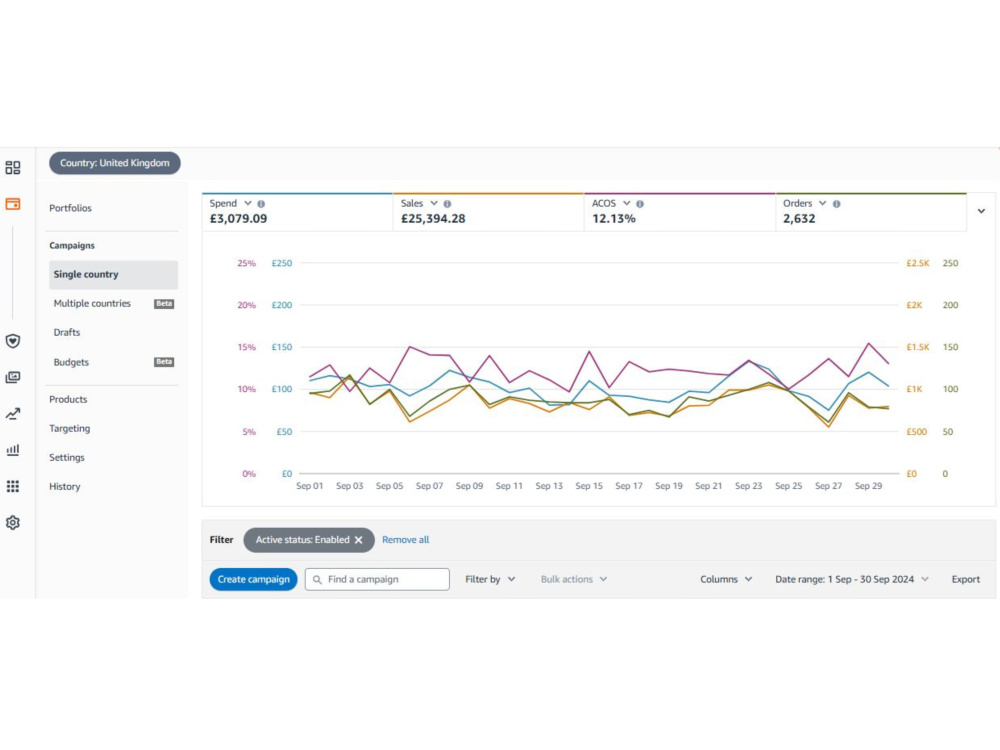Image resolution: width=1000 pixels, height=750 pixels.
Task: Click the Orders total 2,632
Action: 799,219
